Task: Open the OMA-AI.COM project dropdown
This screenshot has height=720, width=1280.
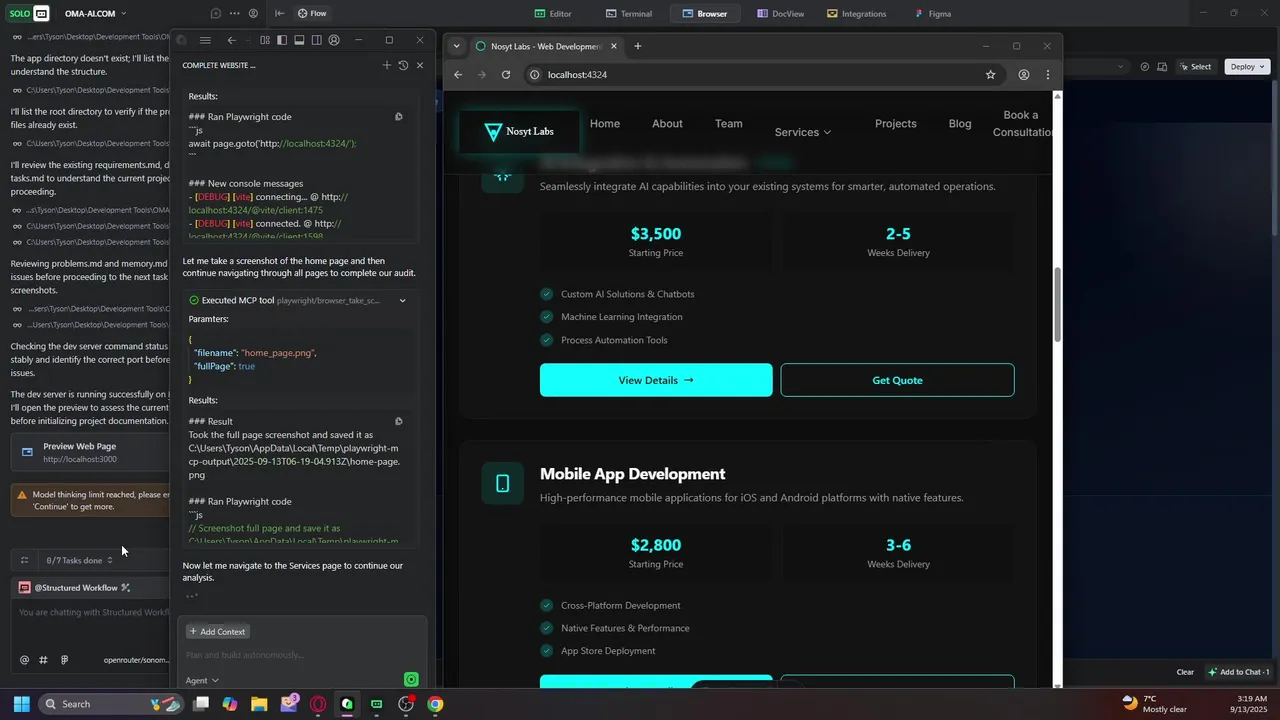Action: pyautogui.click(x=96, y=14)
